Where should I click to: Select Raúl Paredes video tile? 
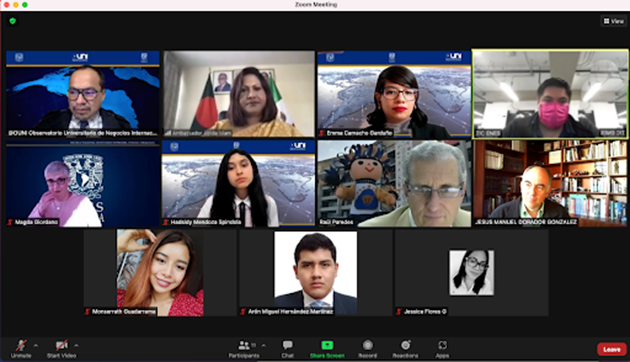coord(394,184)
